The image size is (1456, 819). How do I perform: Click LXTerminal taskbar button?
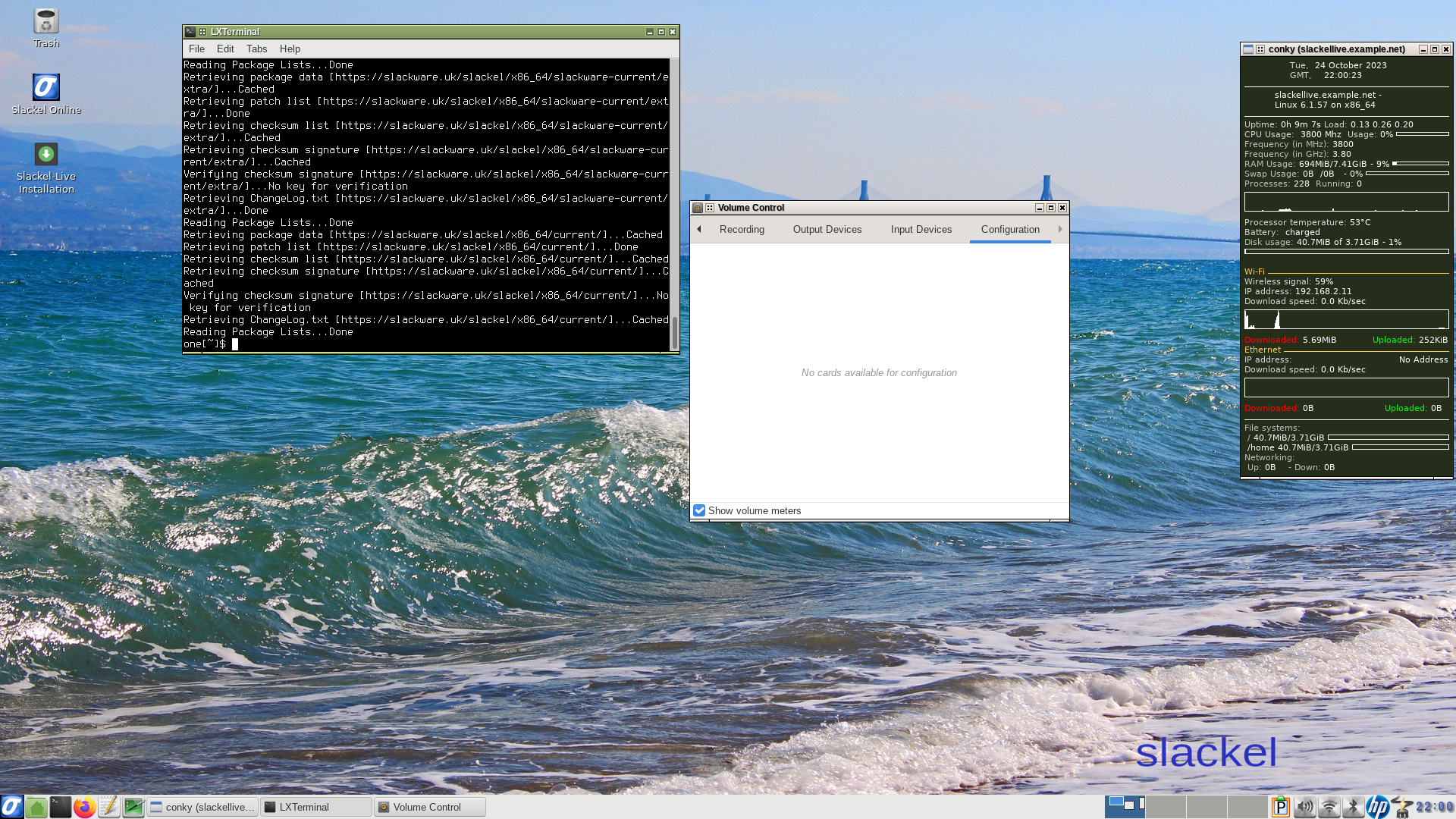(316, 807)
